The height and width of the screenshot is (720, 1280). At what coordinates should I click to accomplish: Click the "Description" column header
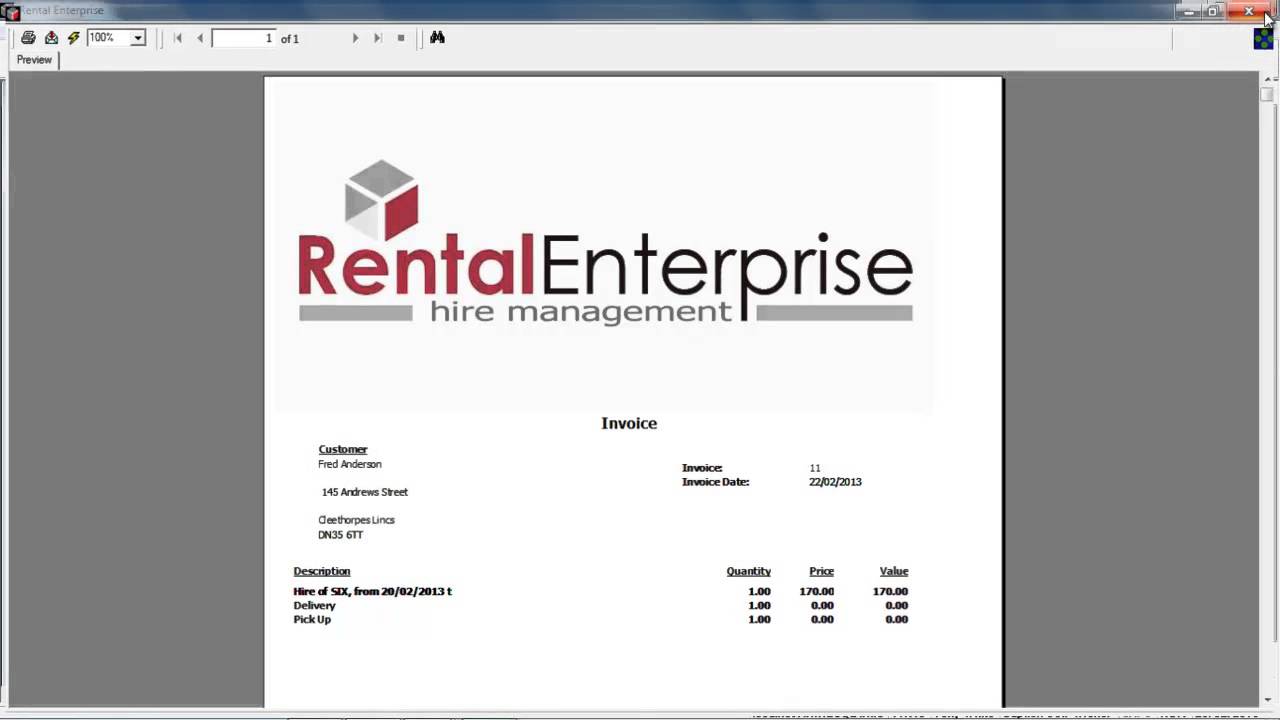(322, 572)
